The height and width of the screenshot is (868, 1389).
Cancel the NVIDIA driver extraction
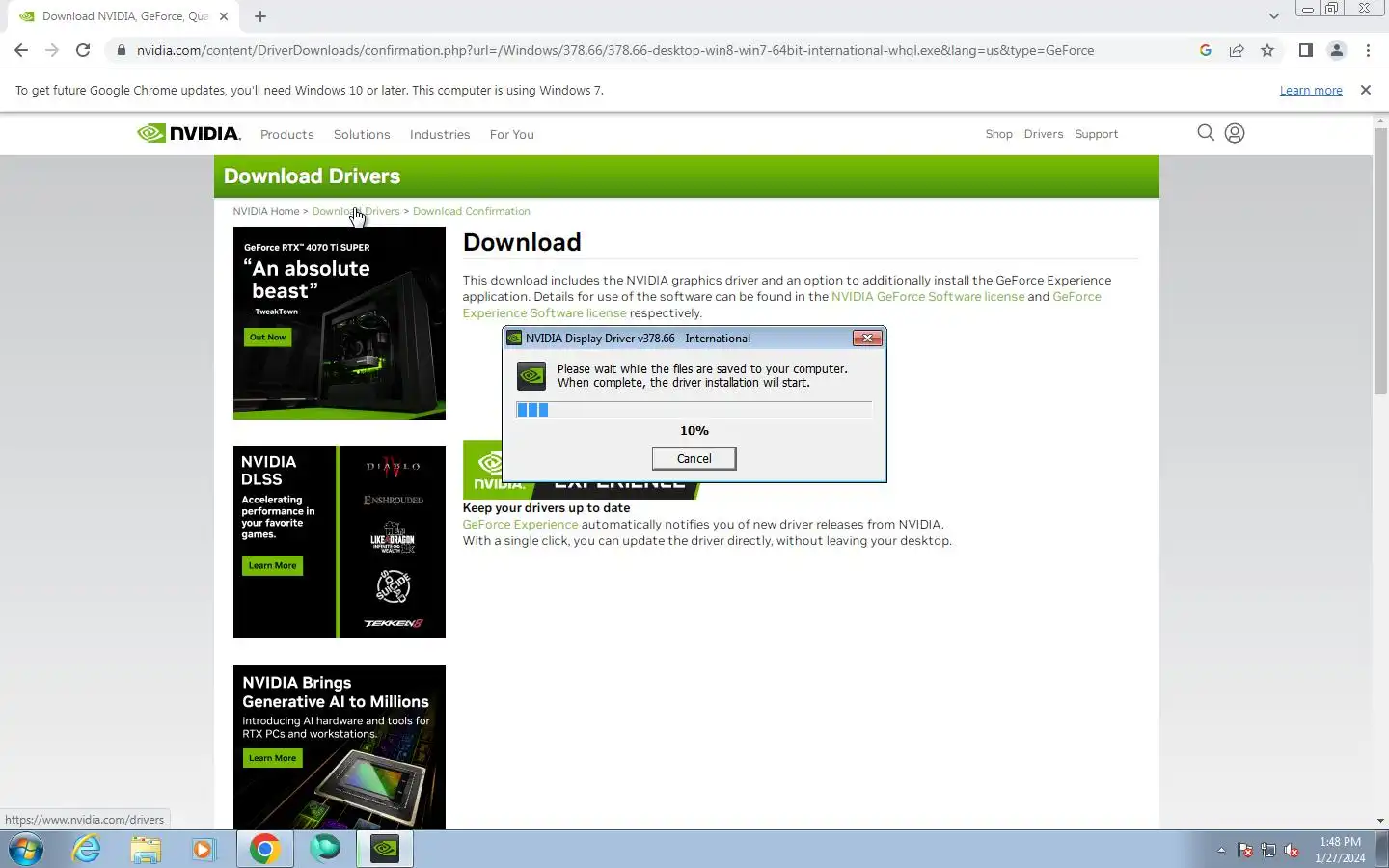pyautogui.click(x=694, y=458)
